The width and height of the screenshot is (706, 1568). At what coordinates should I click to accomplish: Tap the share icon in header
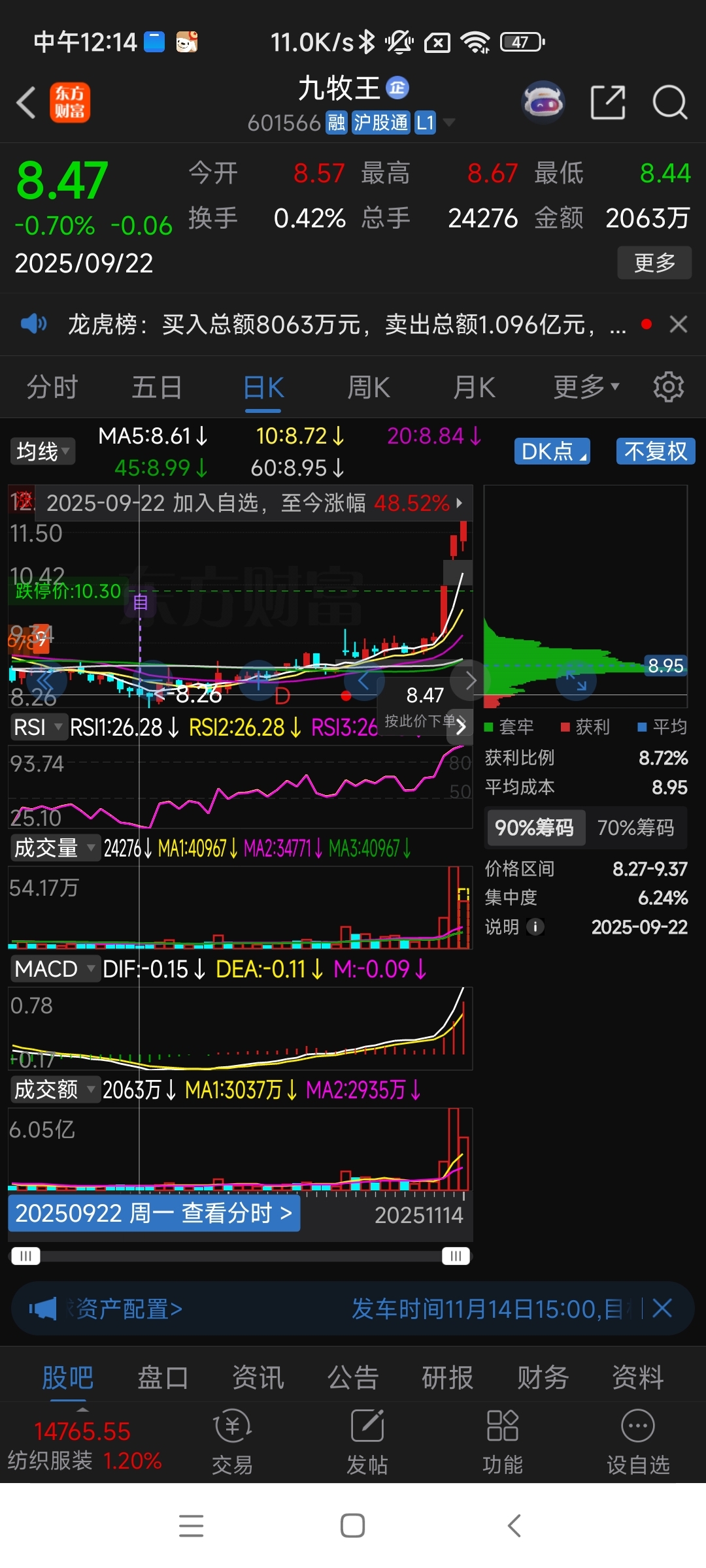click(x=607, y=103)
